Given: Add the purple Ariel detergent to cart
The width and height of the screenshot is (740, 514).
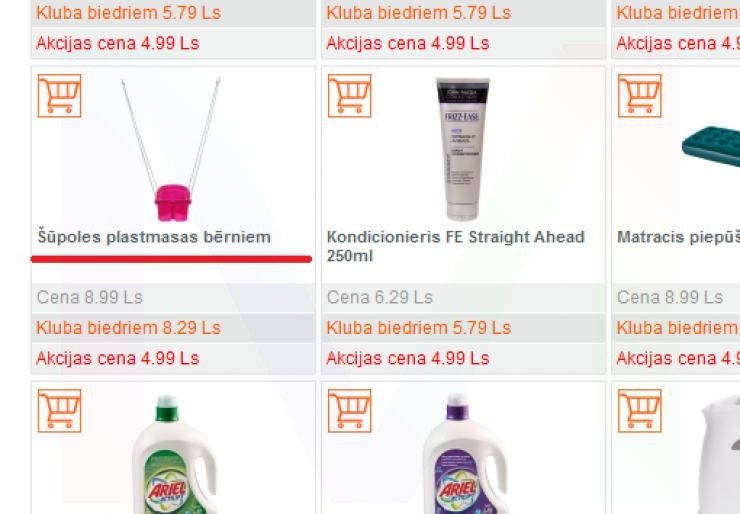Looking at the screenshot, I should [350, 411].
